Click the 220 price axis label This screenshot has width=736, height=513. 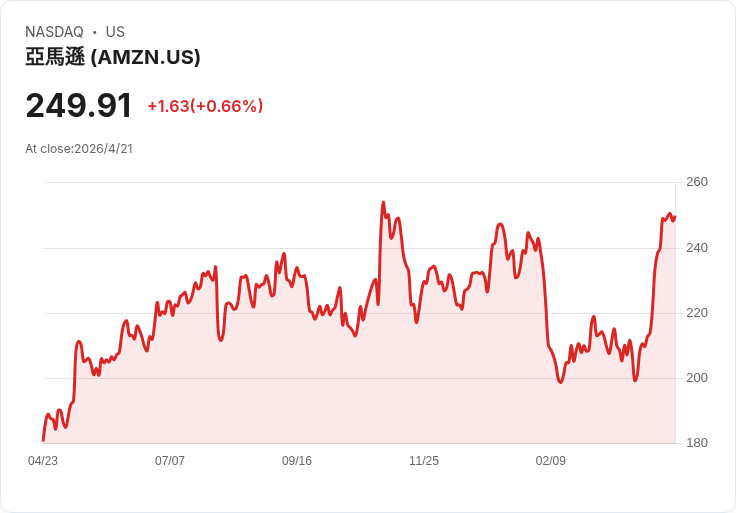coord(697,313)
